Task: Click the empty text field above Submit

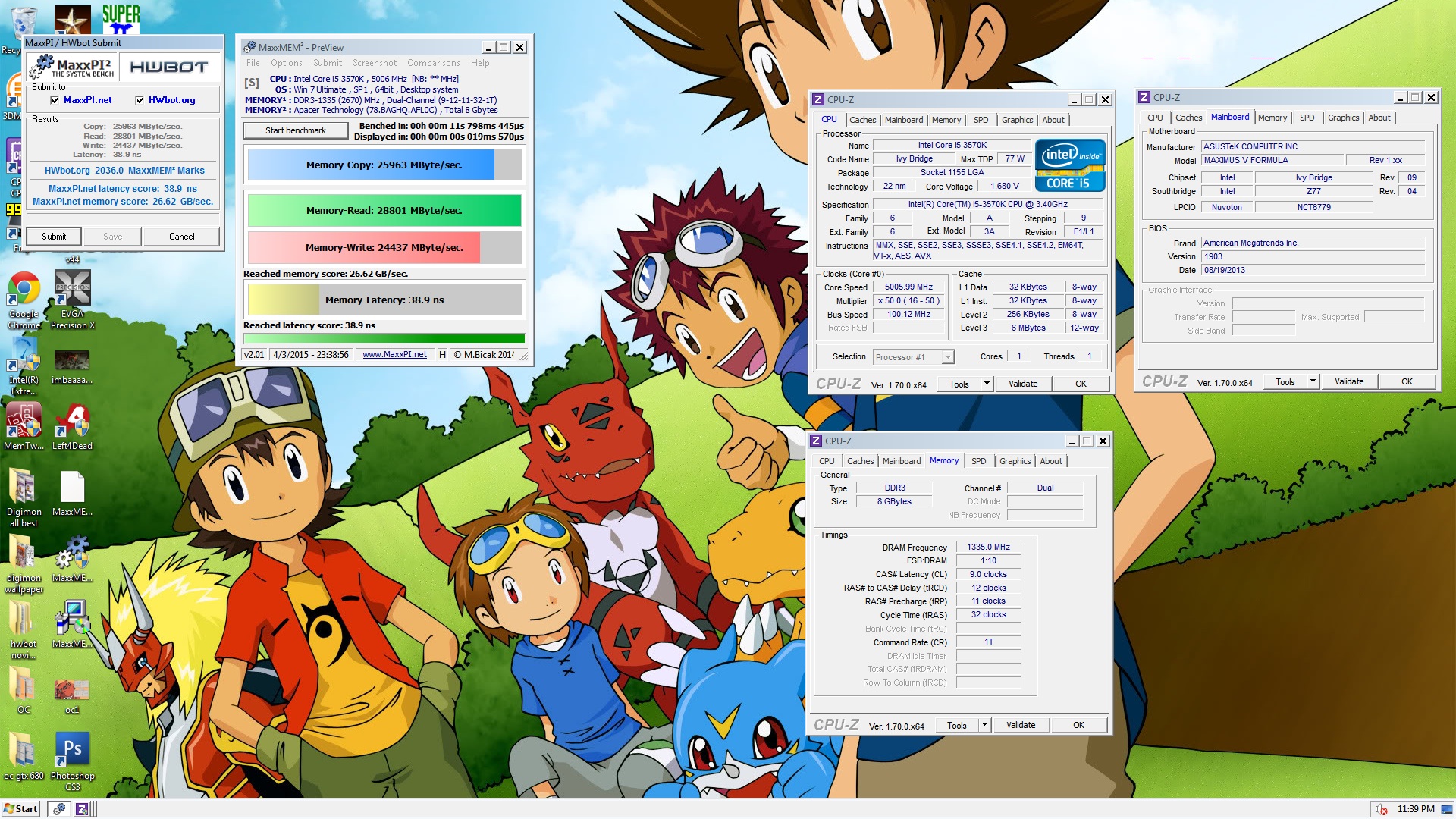Action: [x=123, y=219]
